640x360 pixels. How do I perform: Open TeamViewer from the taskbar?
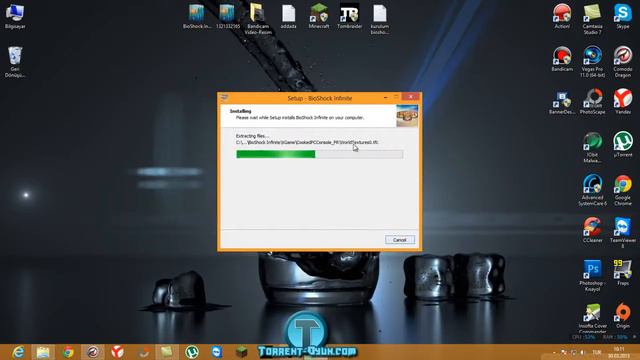pyautogui.click(x=216, y=352)
